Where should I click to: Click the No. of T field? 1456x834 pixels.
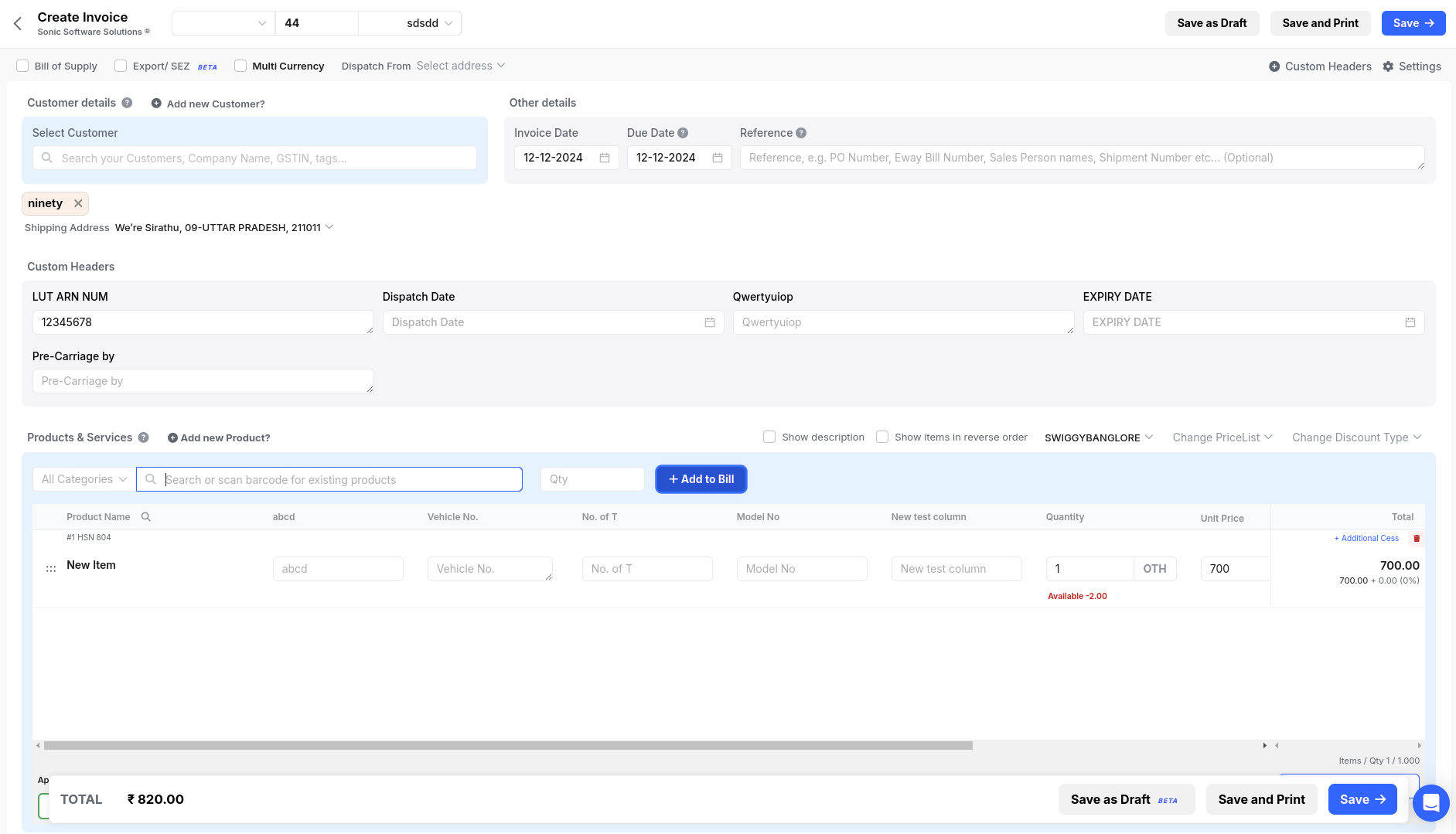click(x=647, y=569)
